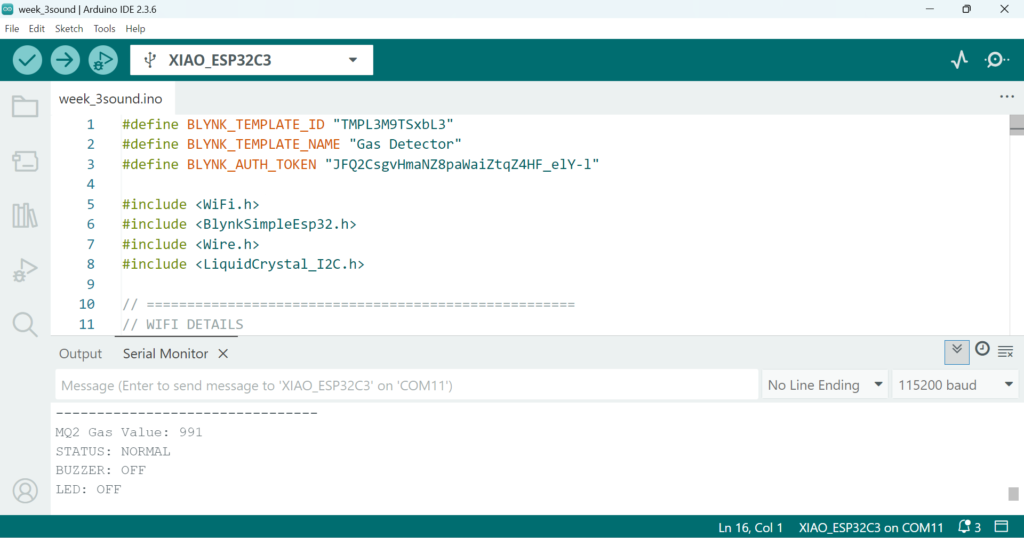Upload the sketch with the arrow button
The image size is (1024, 538).
tap(65, 60)
